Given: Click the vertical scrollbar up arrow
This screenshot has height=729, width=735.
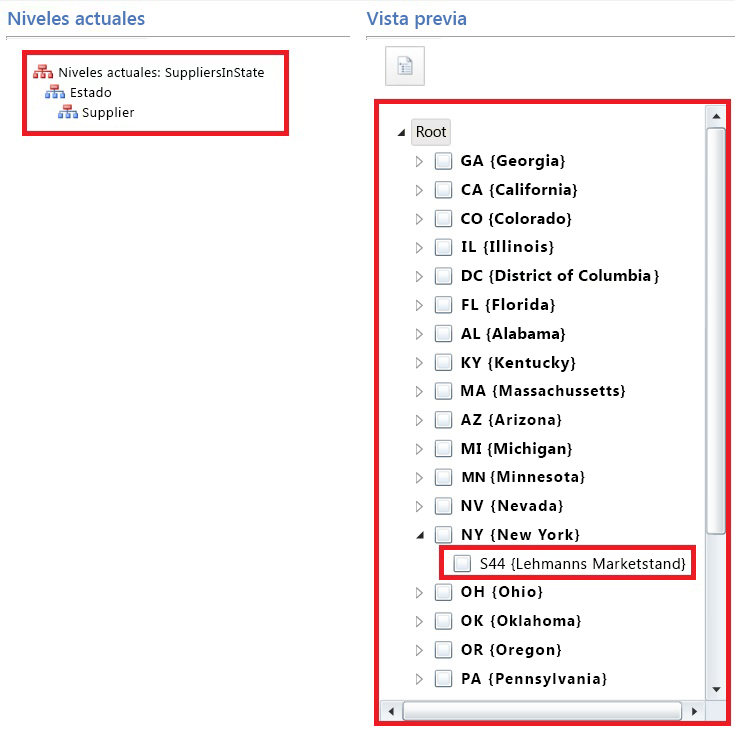Looking at the screenshot, I should click(x=715, y=116).
